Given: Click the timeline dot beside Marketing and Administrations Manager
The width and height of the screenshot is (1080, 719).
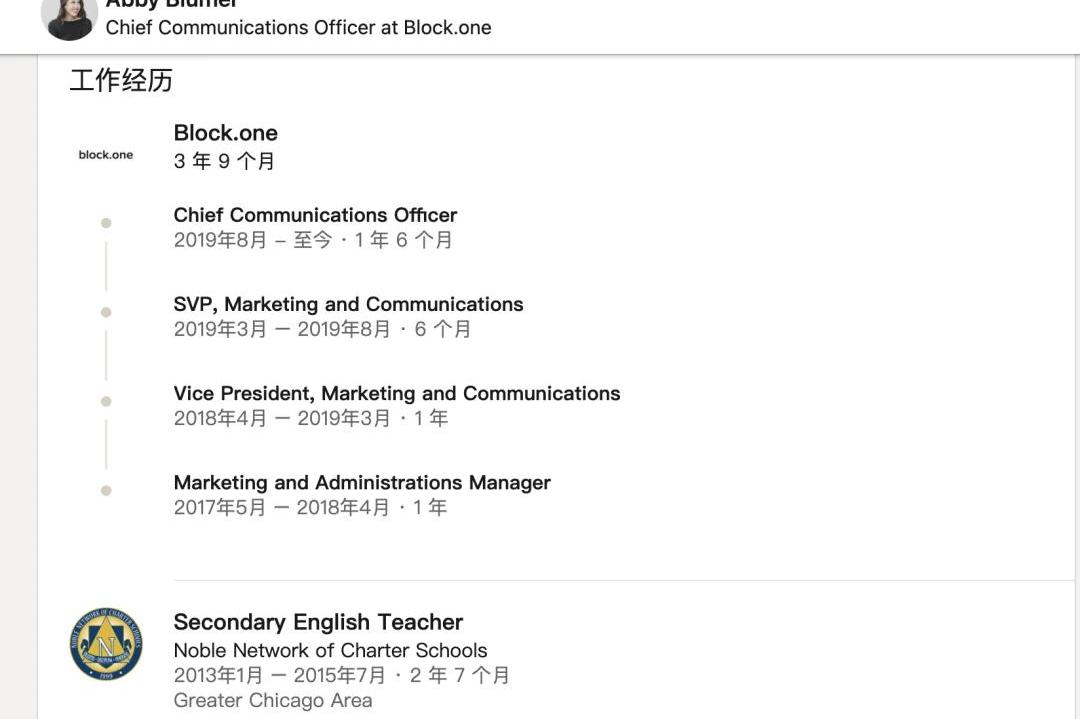Looking at the screenshot, I should 106,490.
